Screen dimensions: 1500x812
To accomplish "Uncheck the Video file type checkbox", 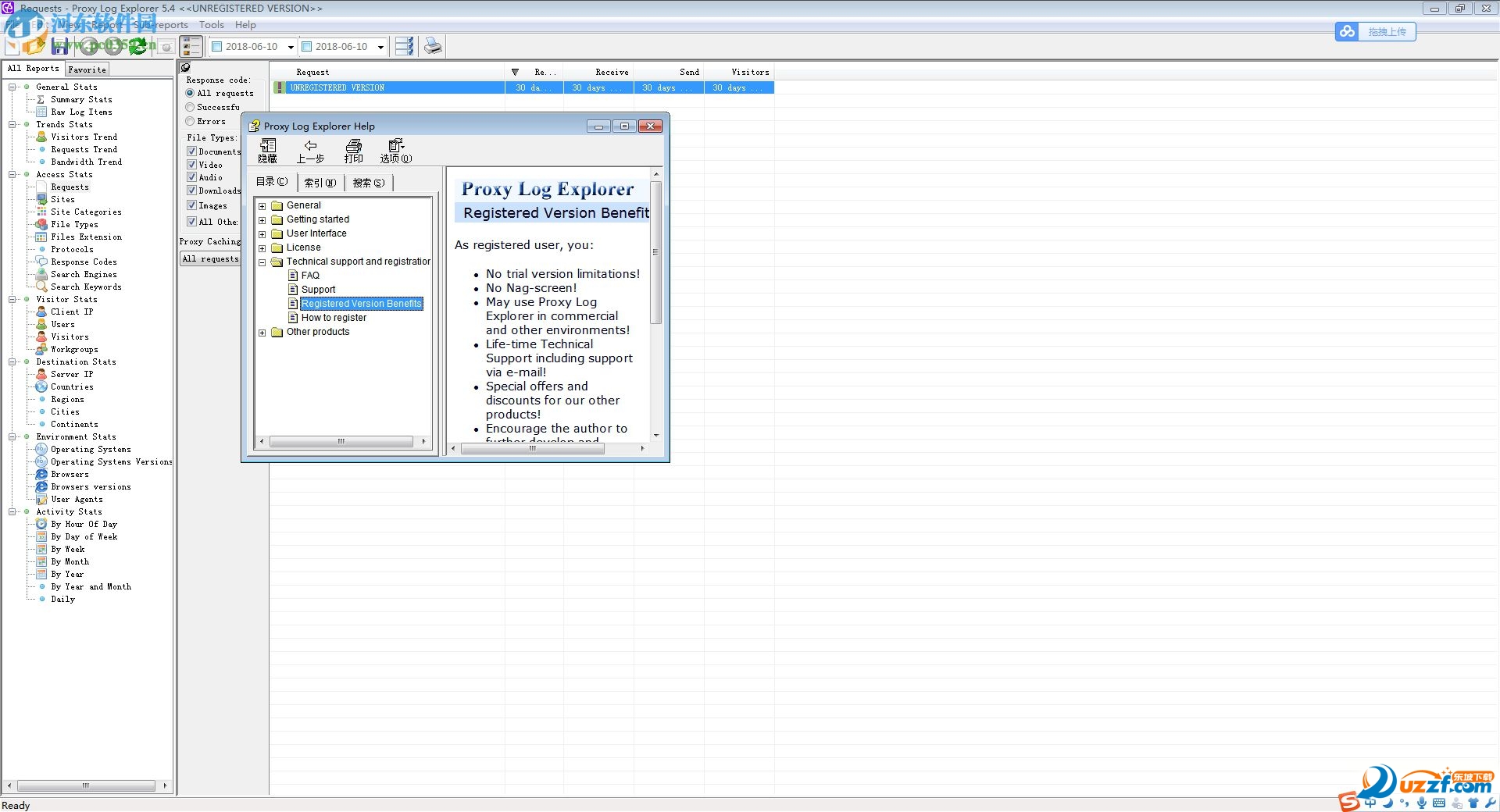I will click(191, 165).
